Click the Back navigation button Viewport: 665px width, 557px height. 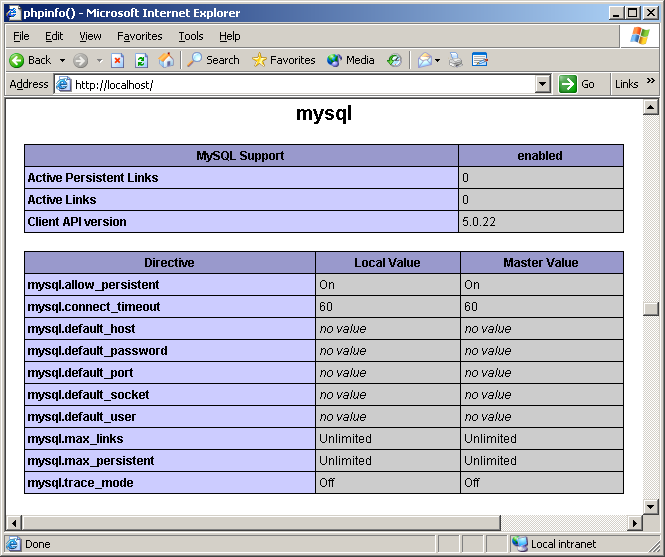click(30, 60)
